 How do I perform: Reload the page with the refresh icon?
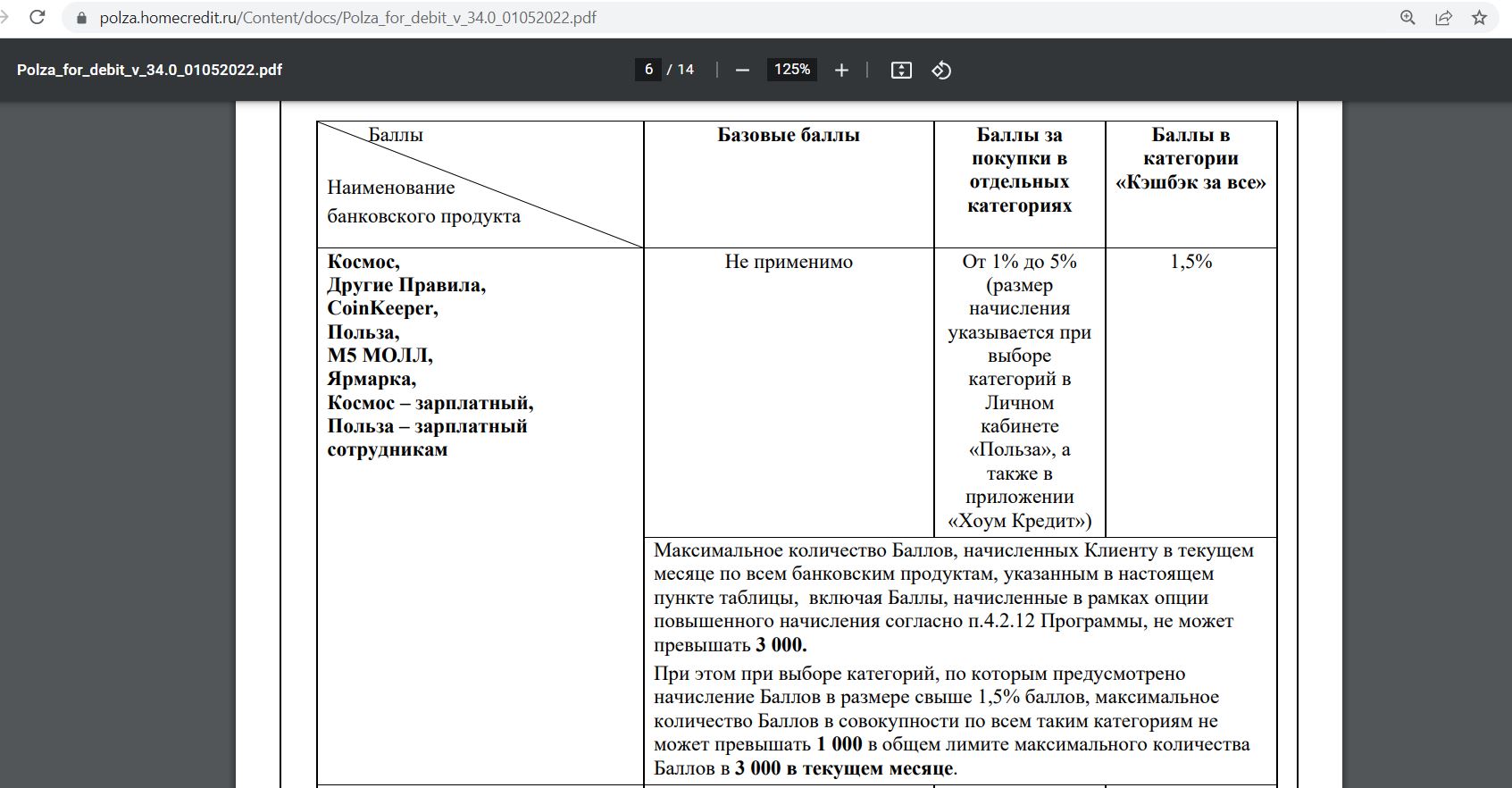[38, 17]
